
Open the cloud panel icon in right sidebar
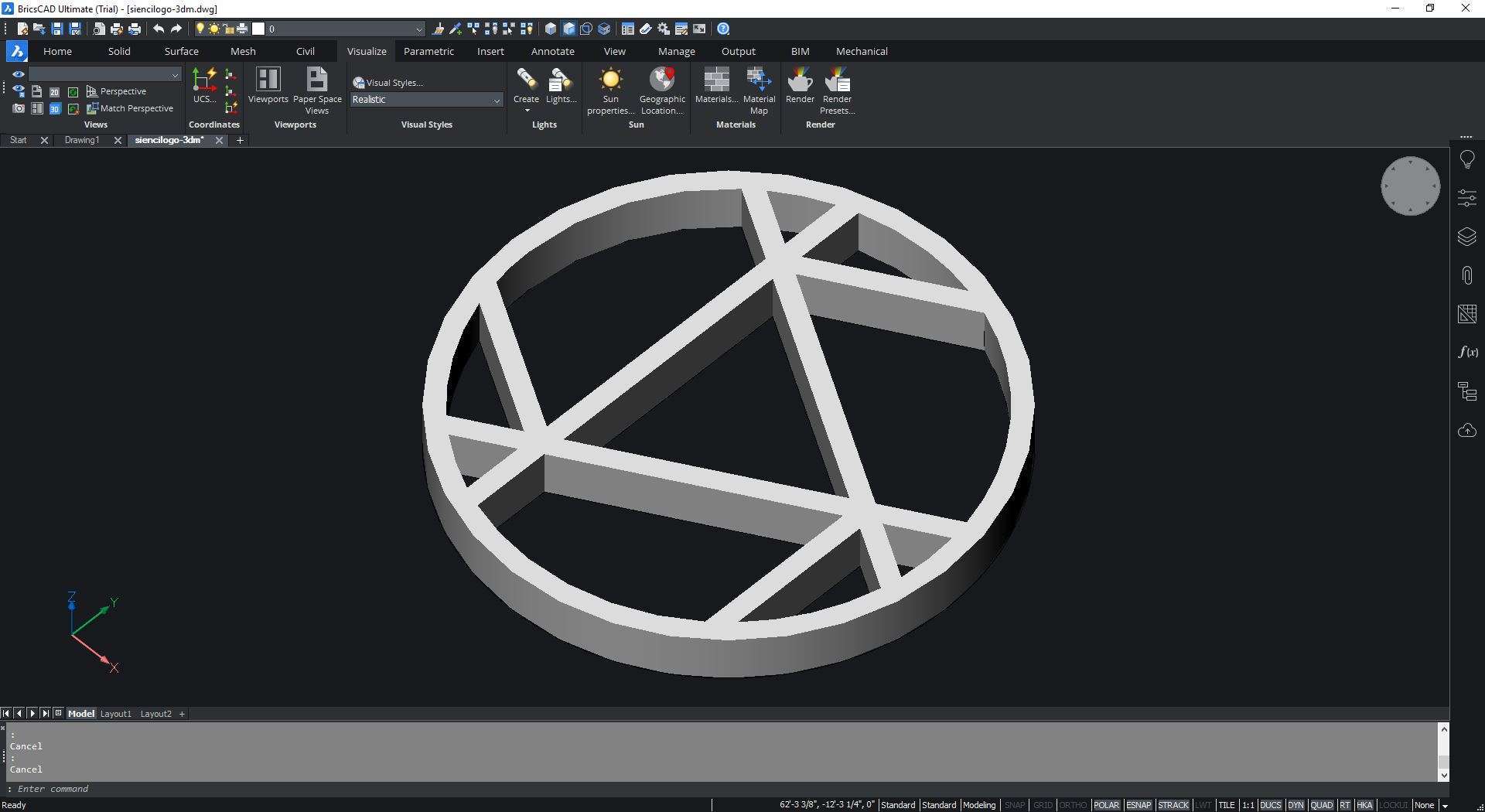click(1467, 430)
